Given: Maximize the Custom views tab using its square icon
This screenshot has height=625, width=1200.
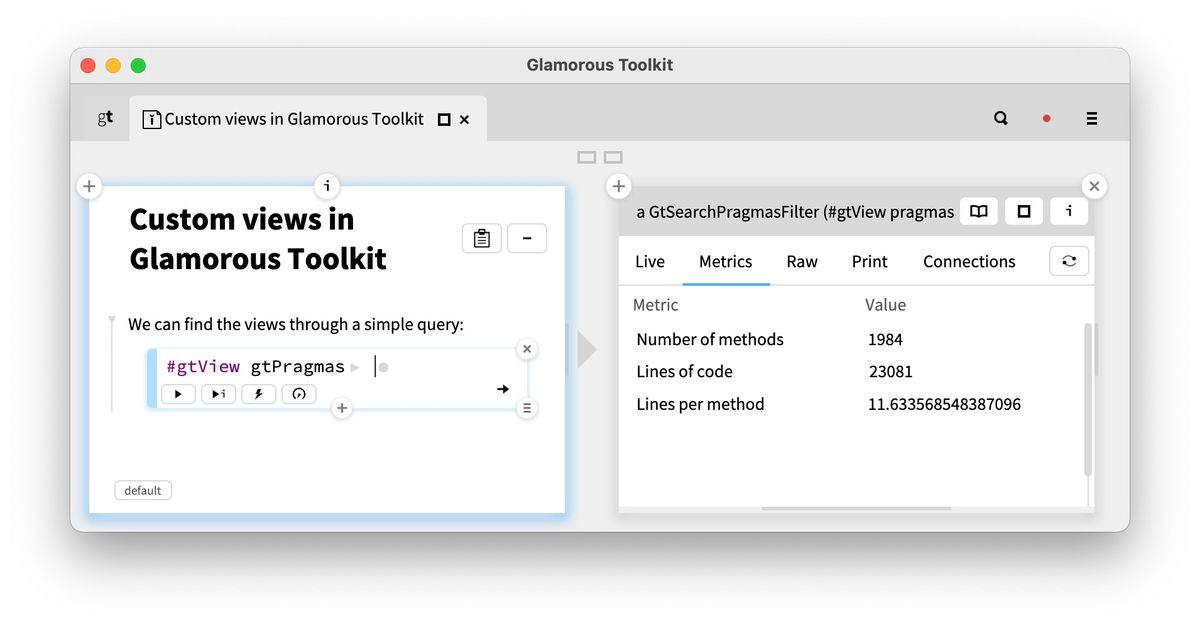Looking at the screenshot, I should pos(444,119).
